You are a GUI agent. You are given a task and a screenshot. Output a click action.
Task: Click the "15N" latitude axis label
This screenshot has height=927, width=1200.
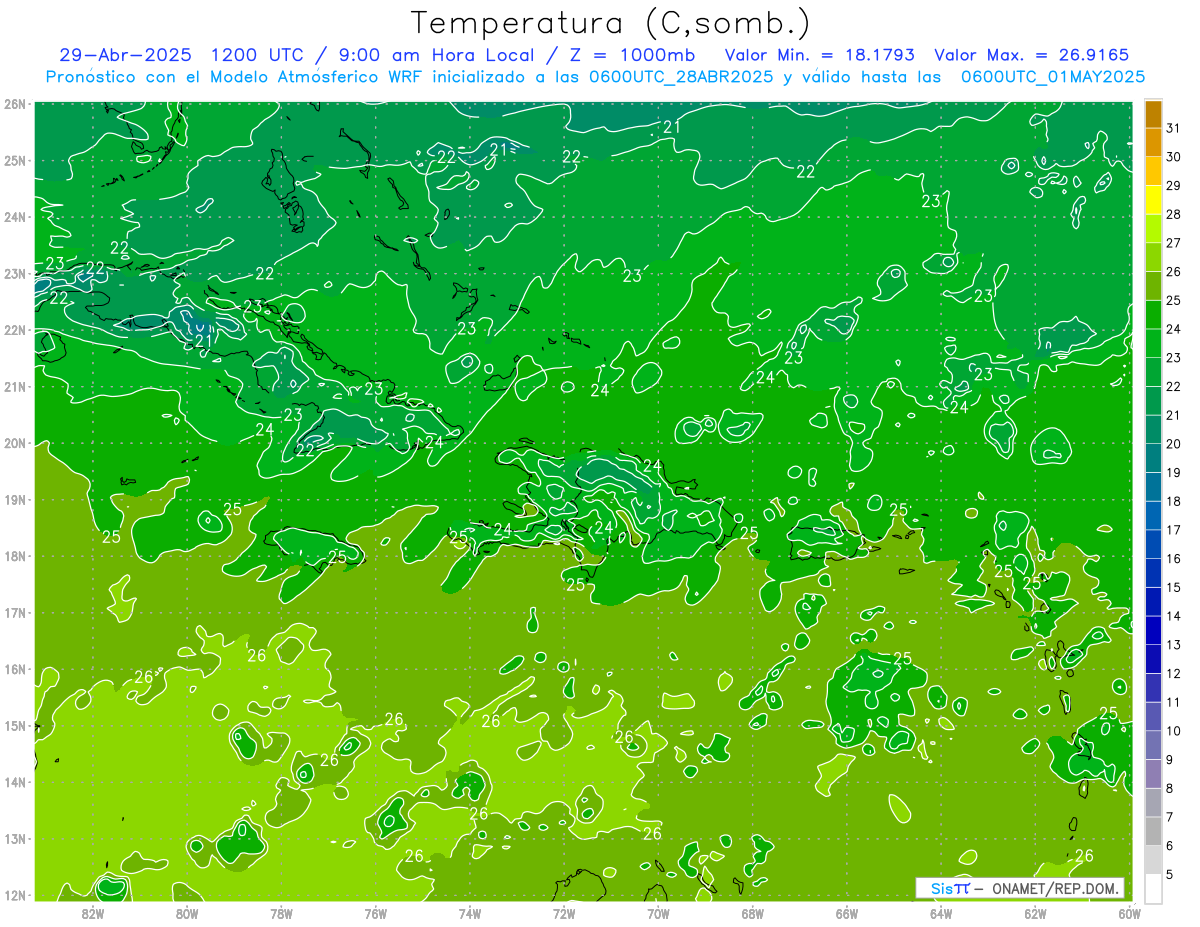[x=15, y=725]
